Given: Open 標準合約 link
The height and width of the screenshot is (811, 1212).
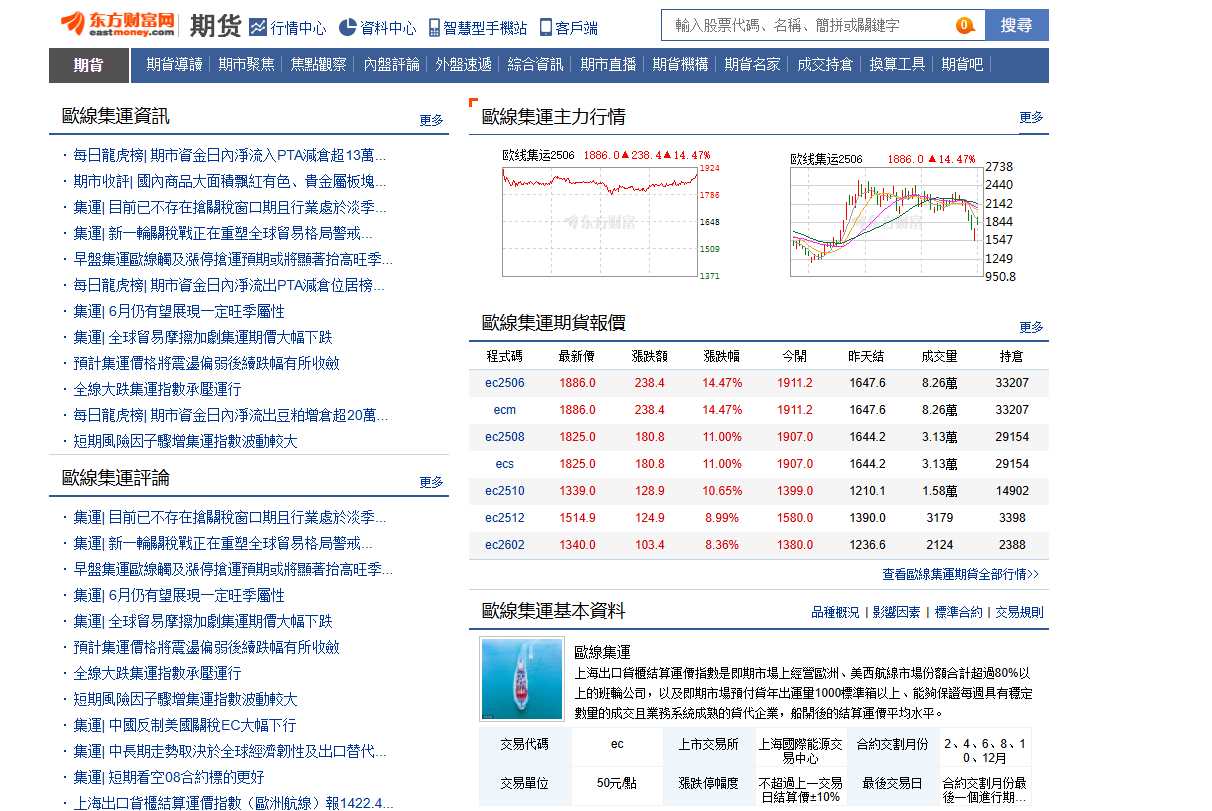Looking at the screenshot, I should pos(958,612).
